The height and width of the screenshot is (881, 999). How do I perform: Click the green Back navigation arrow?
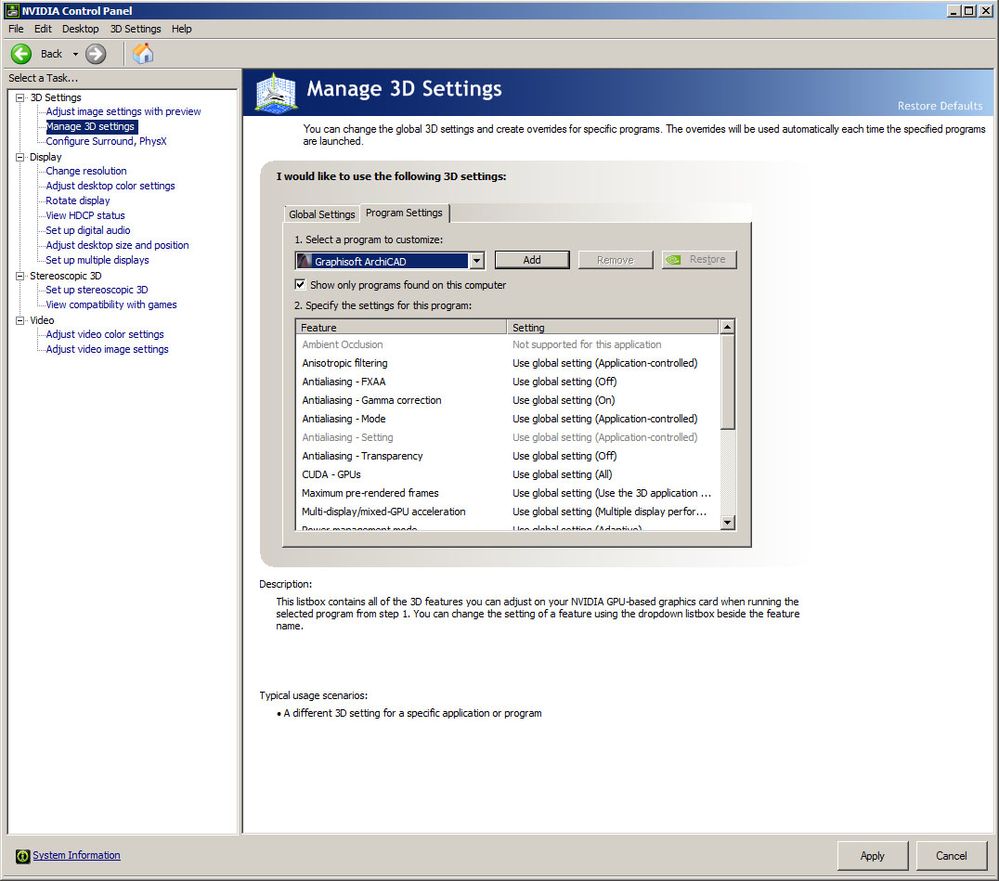pos(21,53)
